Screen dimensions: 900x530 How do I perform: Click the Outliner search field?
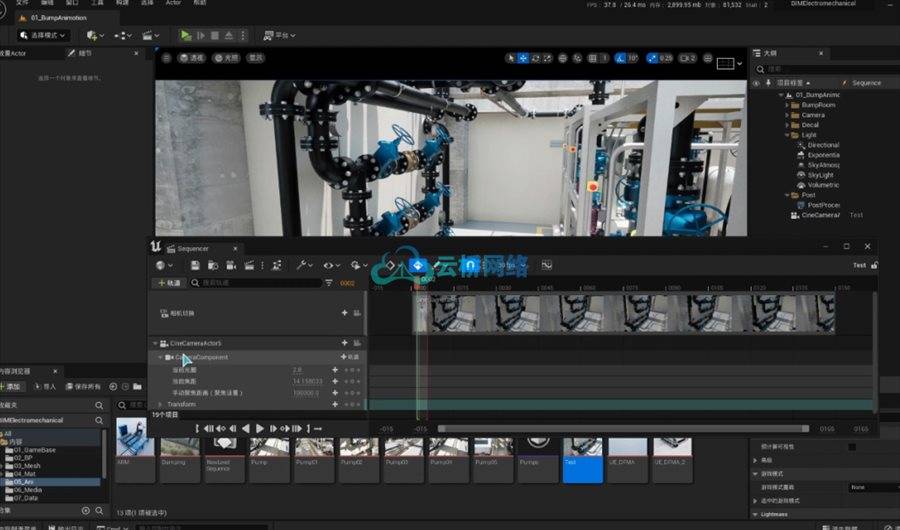coord(829,69)
